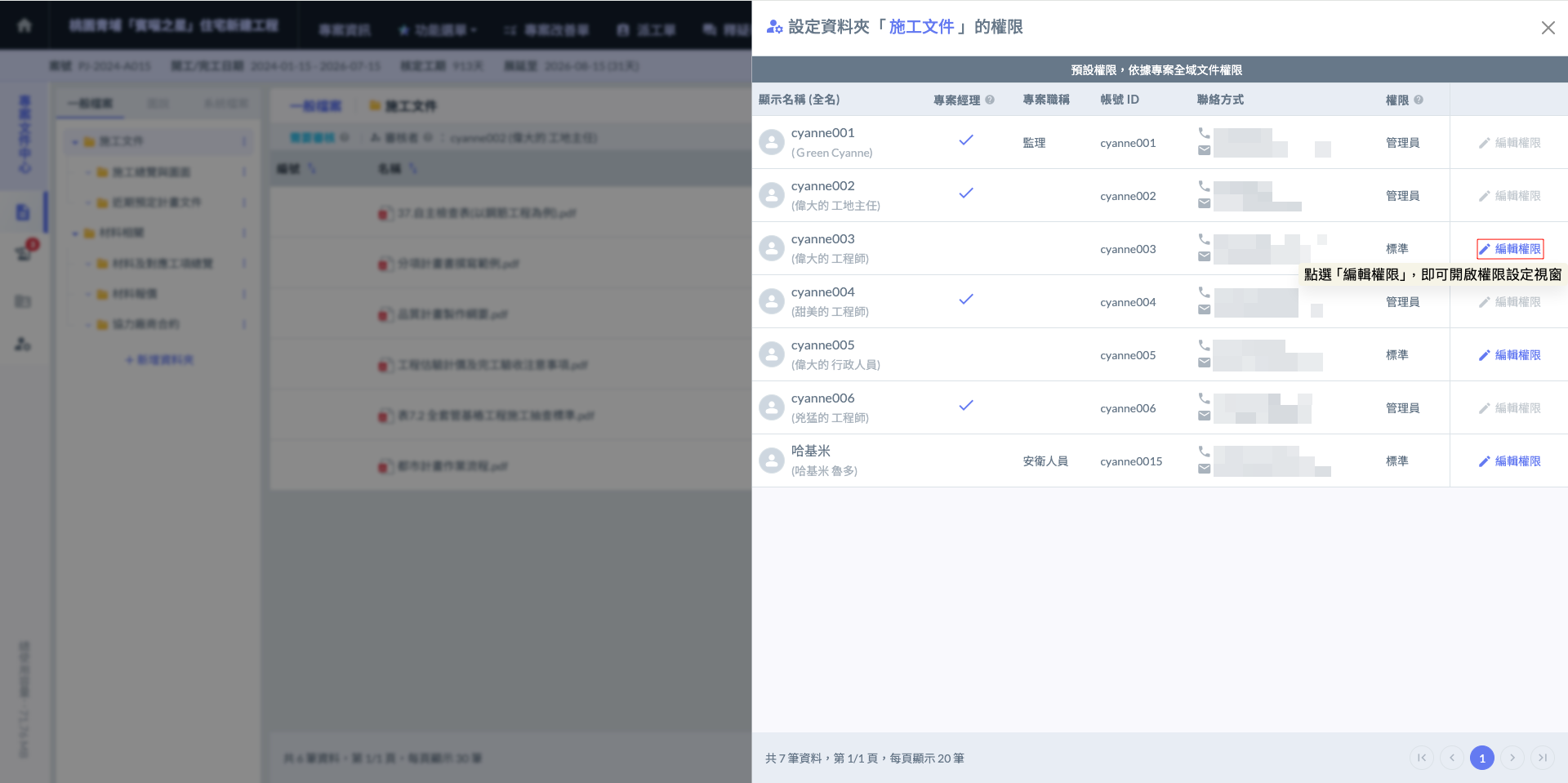This screenshot has height=783, width=1568.
Task: Open the 功能選單 dropdown in top bar
Action: pyautogui.click(x=438, y=30)
